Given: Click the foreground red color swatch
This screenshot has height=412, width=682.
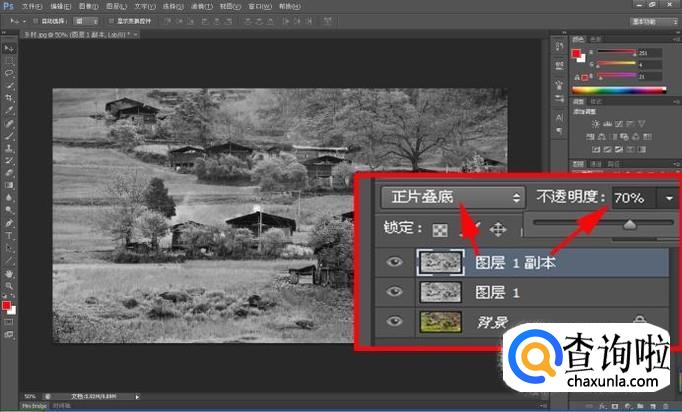Looking at the screenshot, I should (6, 305).
